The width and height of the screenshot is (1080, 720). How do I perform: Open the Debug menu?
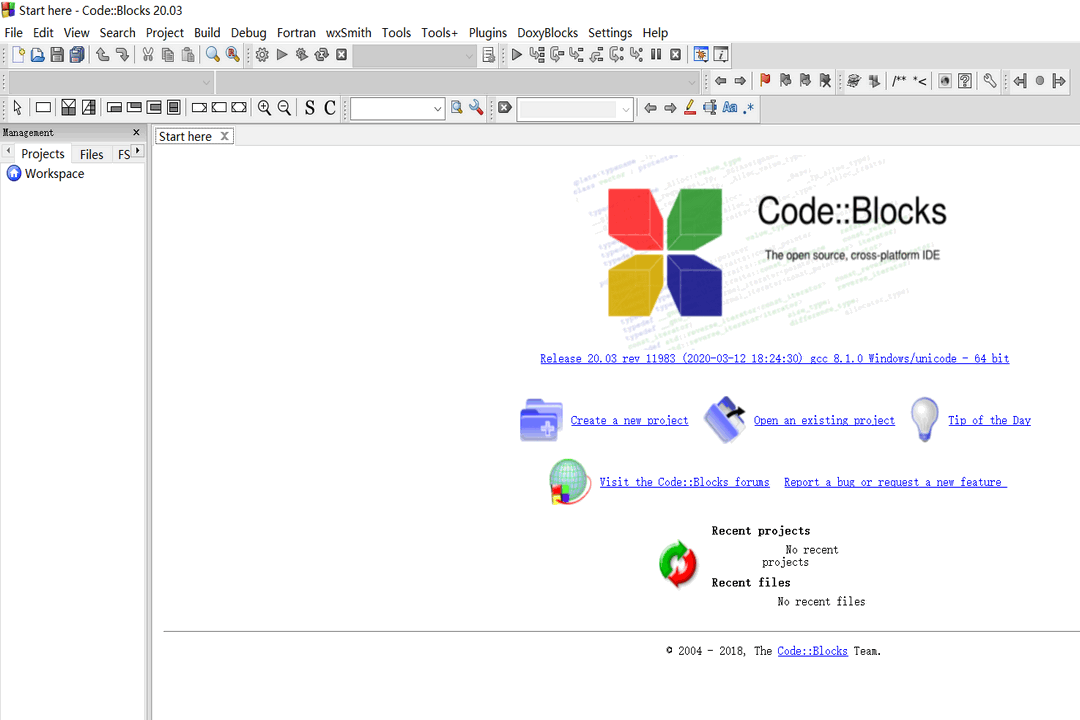pyautogui.click(x=249, y=32)
